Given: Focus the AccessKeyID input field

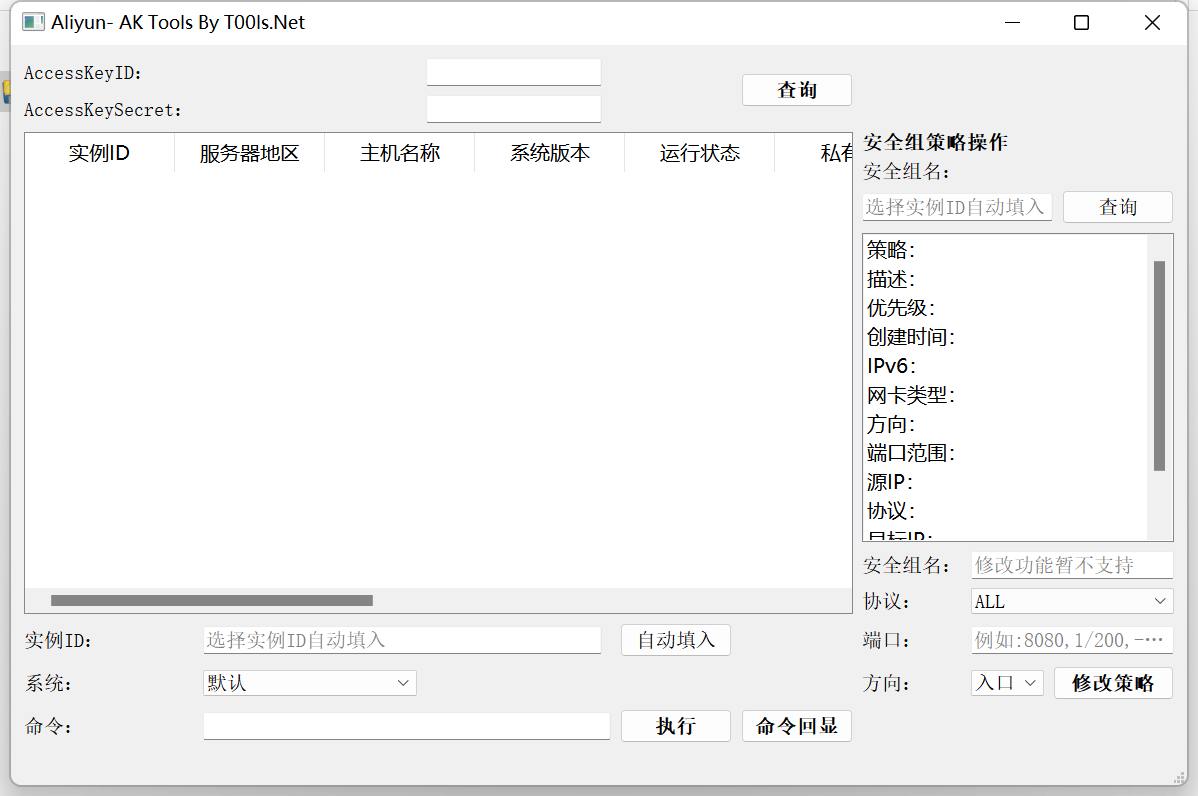Looking at the screenshot, I should click(x=513, y=73).
